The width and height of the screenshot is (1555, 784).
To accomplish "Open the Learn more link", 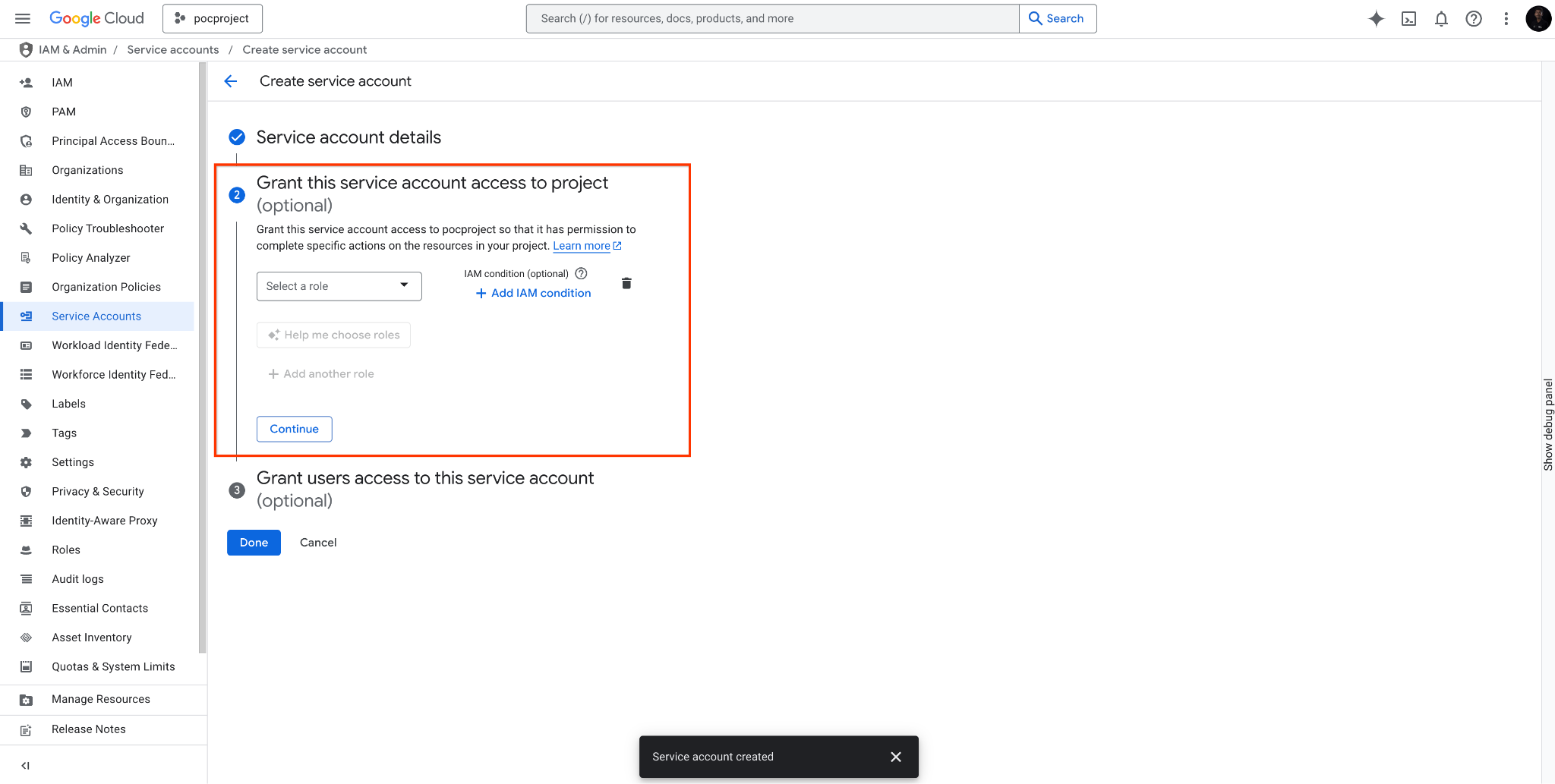I will pyautogui.click(x=582, y=245).
